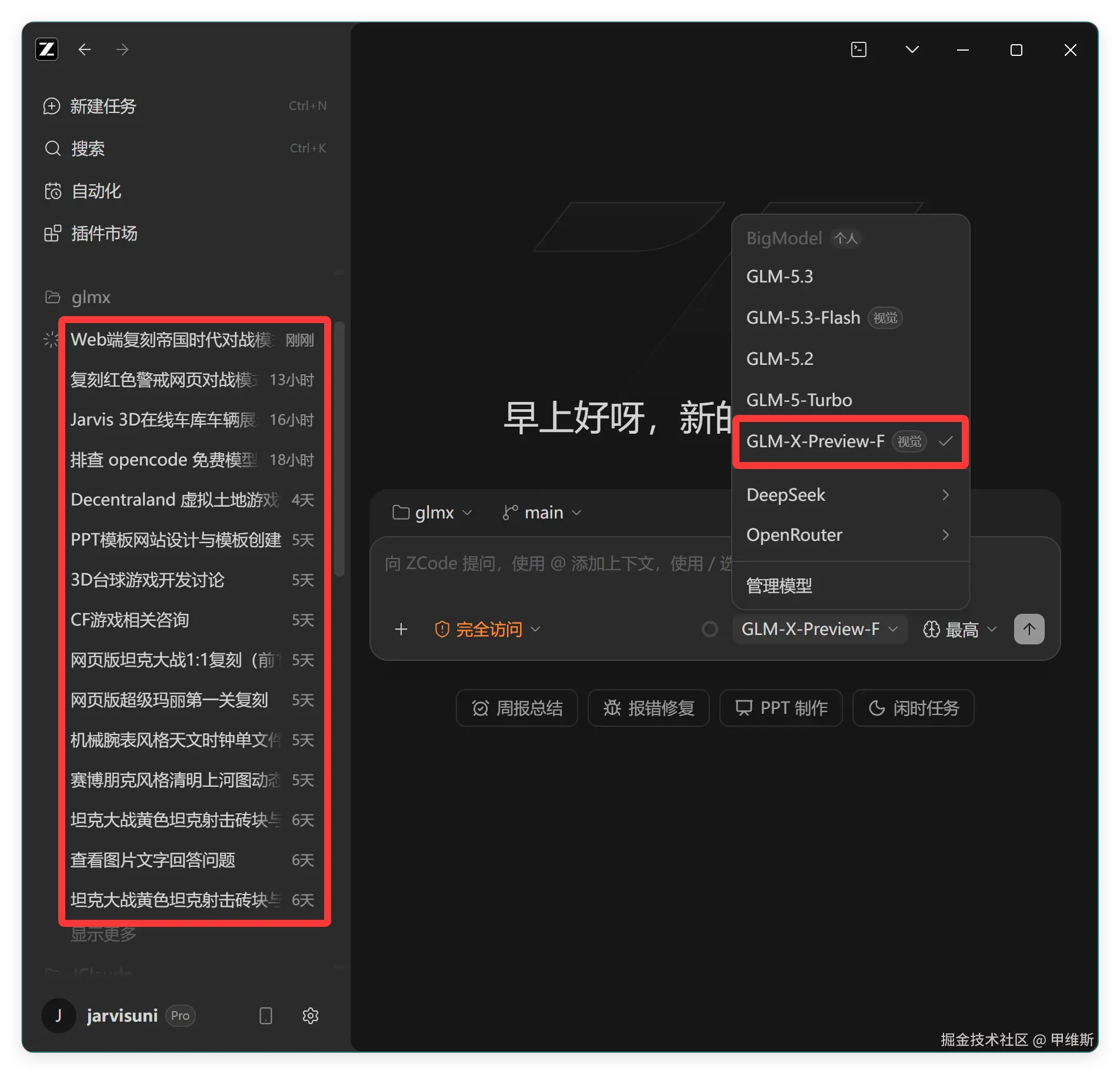1120x1074 pixels.
Task: Select the GLM-5-Turbo model
Action: [x=851, y=400]
